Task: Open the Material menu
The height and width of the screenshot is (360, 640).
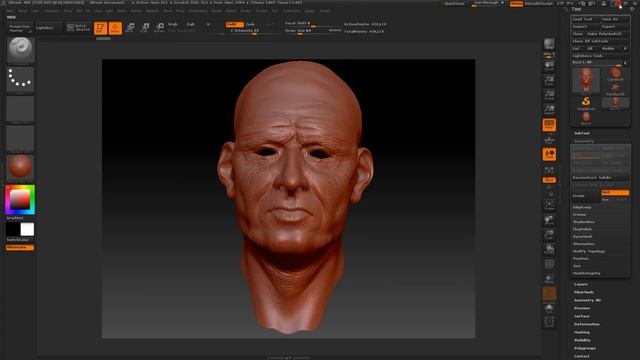Action: [152, 11]
